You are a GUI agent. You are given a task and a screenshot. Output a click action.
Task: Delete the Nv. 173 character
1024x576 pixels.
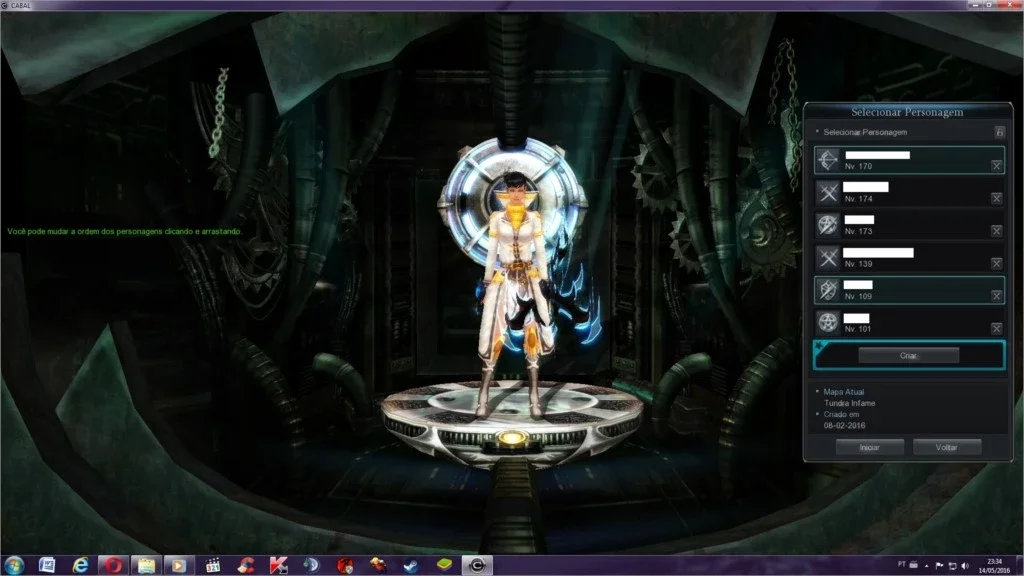point(997,231)
